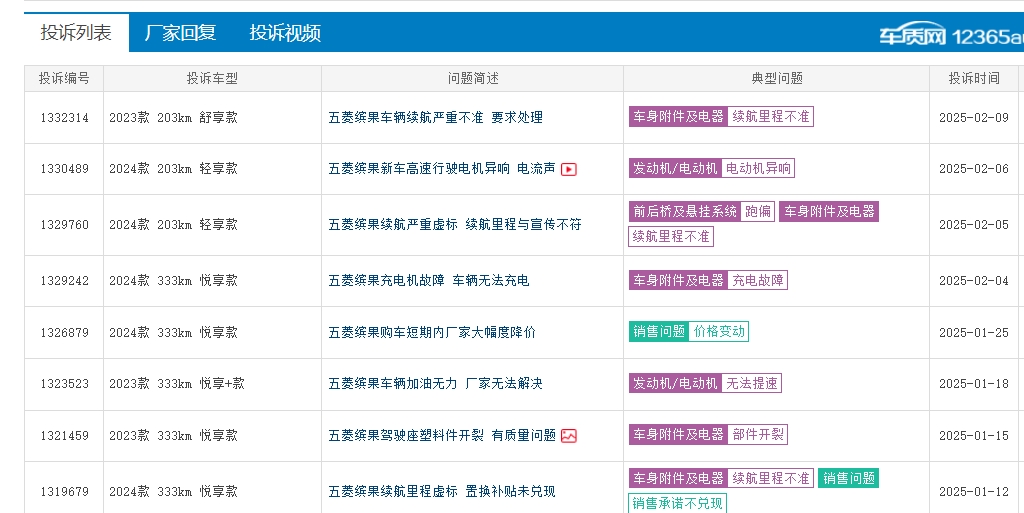Click image icon beside 驾驶座塑料件开裂 complaint

point(569,436)
